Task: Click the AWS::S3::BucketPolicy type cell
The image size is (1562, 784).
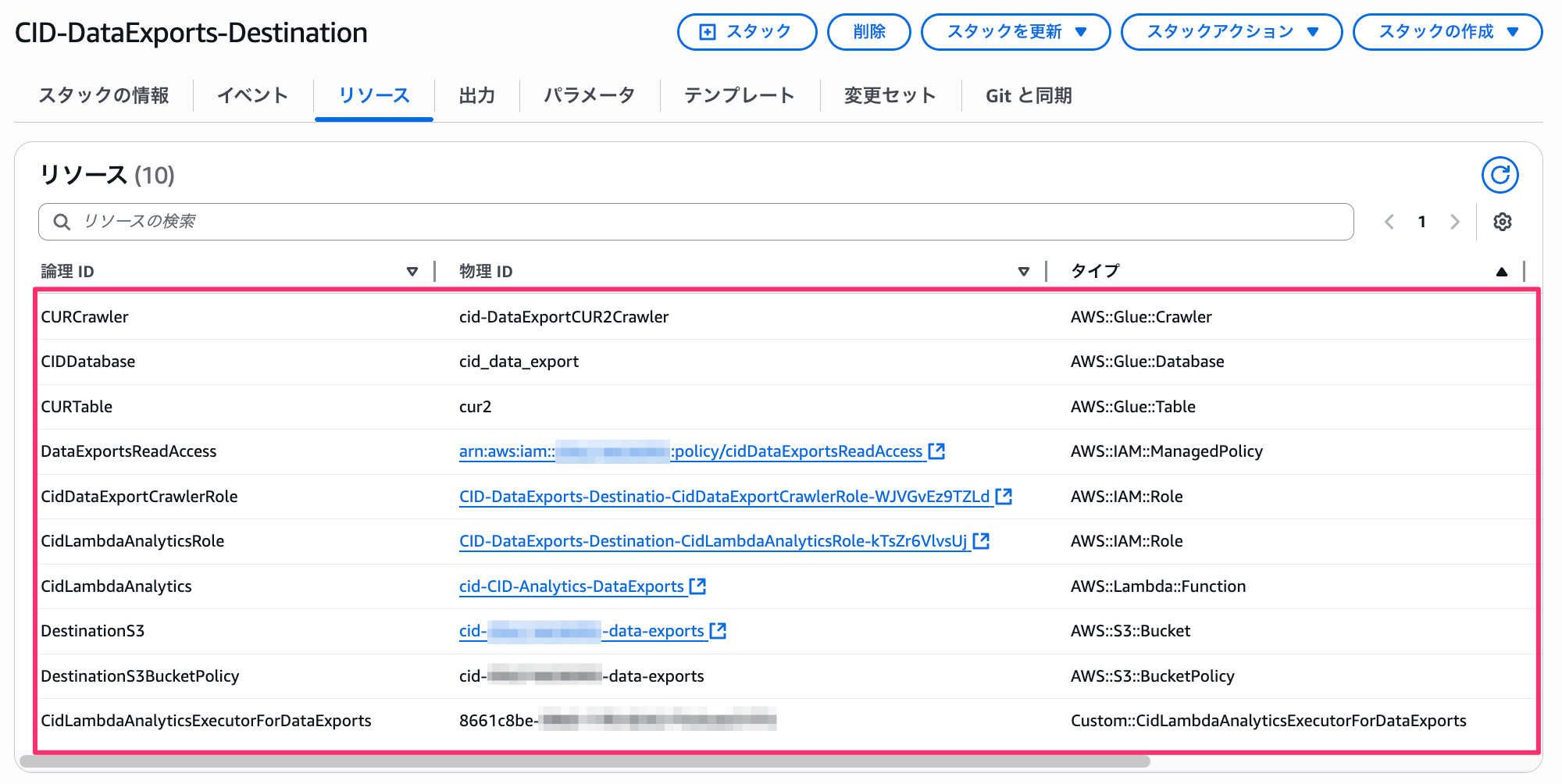Action: (1153, 676)
